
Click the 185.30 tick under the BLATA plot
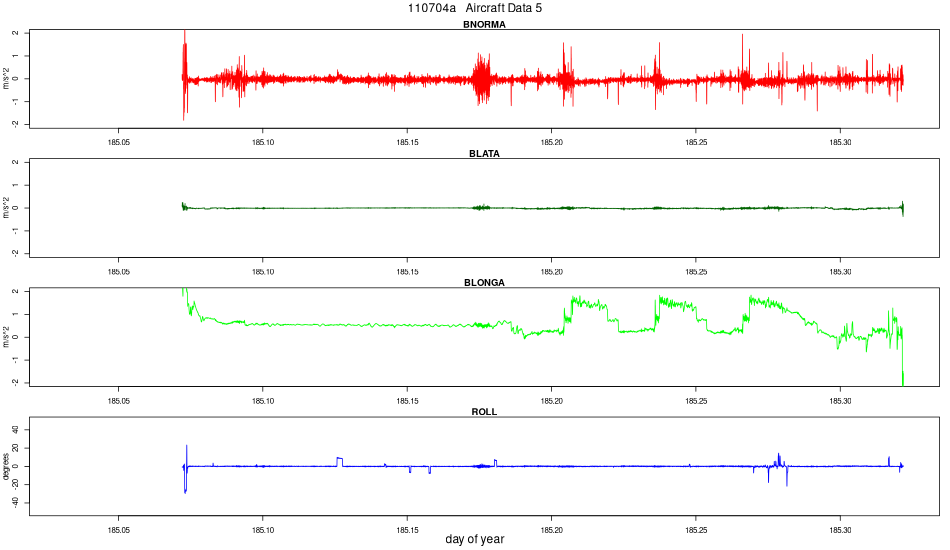[x=840, y=271]
